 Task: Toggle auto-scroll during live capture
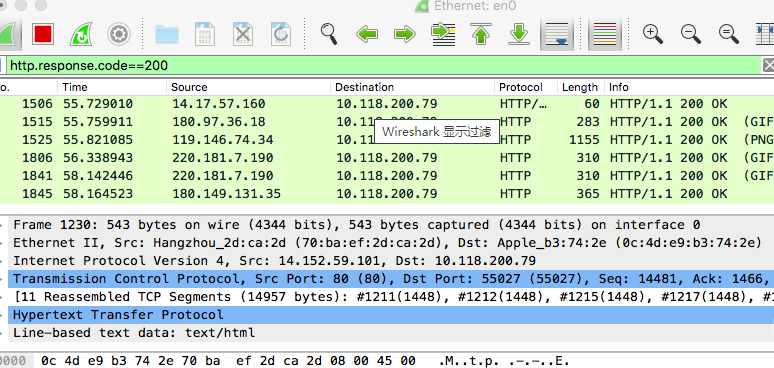558,35
